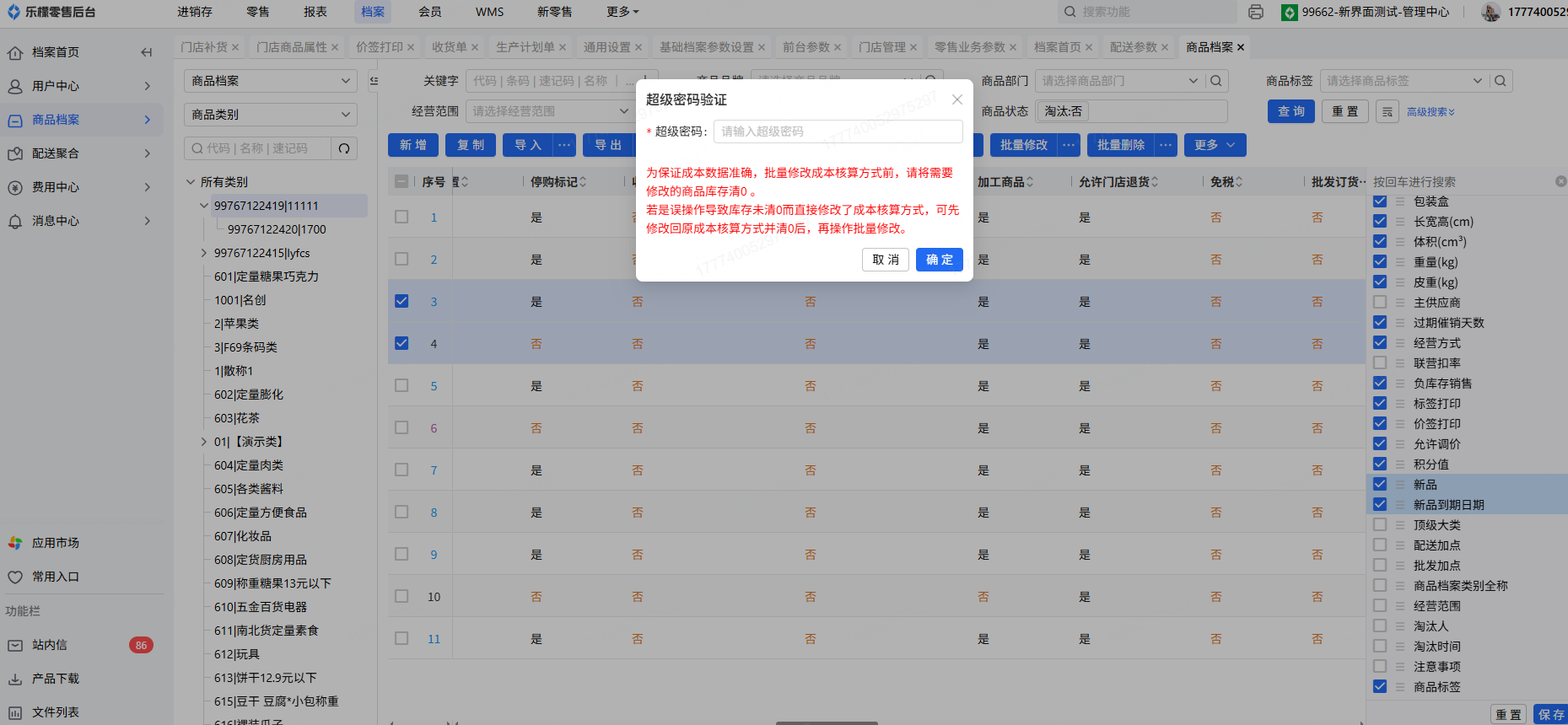Viewport: 1568px width, 725px height.
Task: Close the 配送参数 tab
Action: click(x=1165, y=47)
